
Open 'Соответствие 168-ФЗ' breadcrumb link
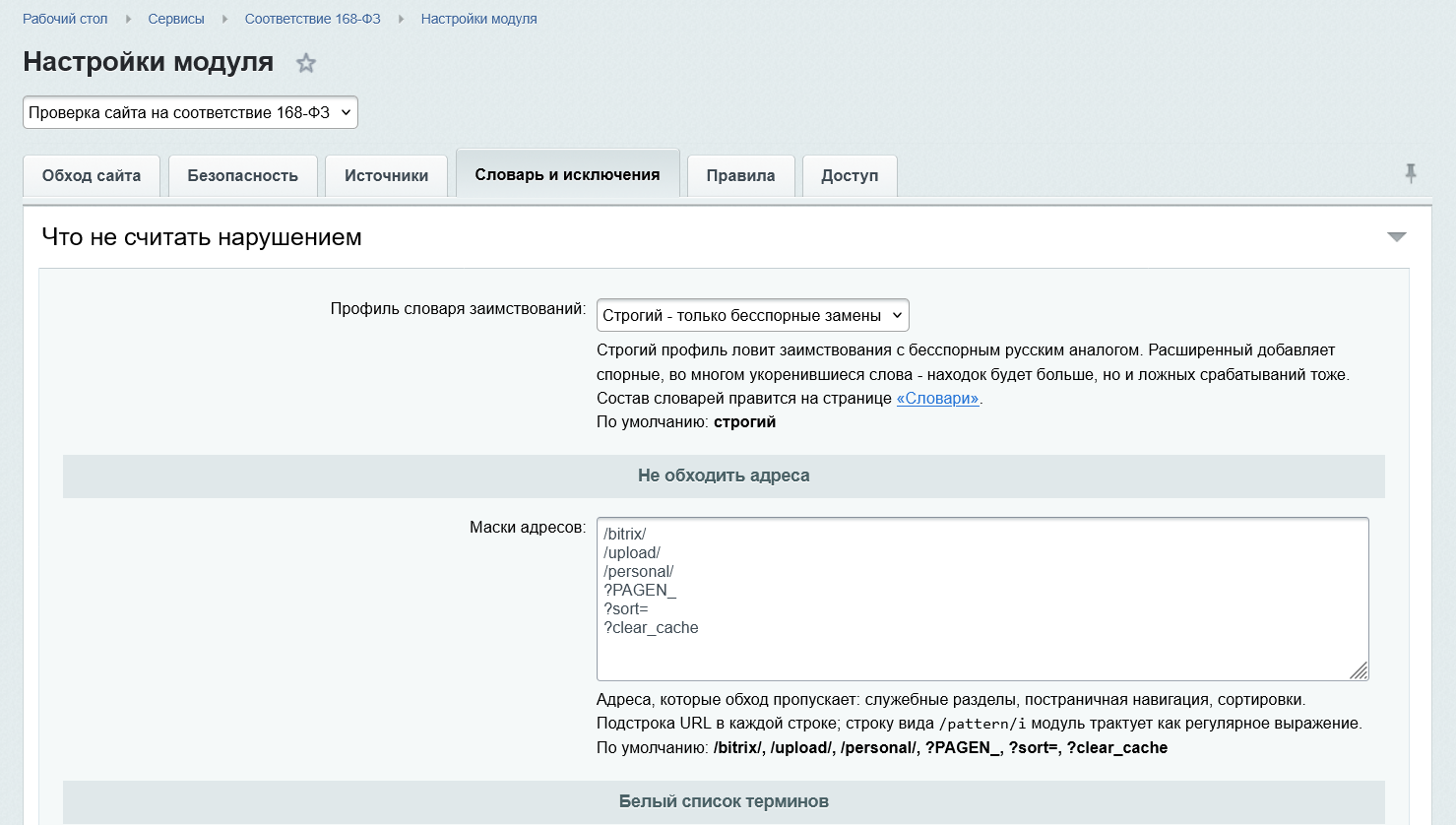tap(312, 19)
